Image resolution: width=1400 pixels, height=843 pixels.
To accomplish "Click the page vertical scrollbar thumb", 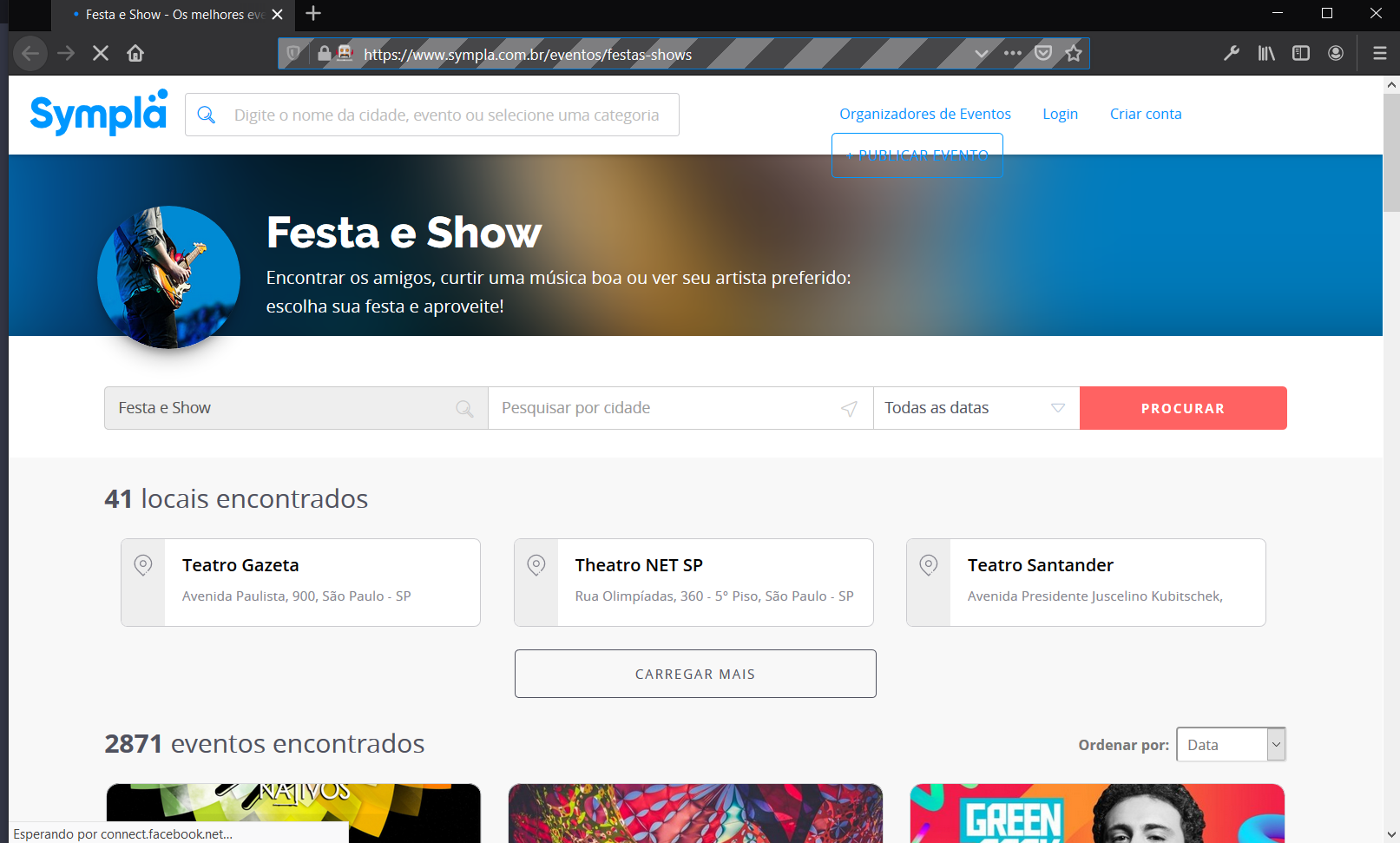I will tap(1391, 152).
